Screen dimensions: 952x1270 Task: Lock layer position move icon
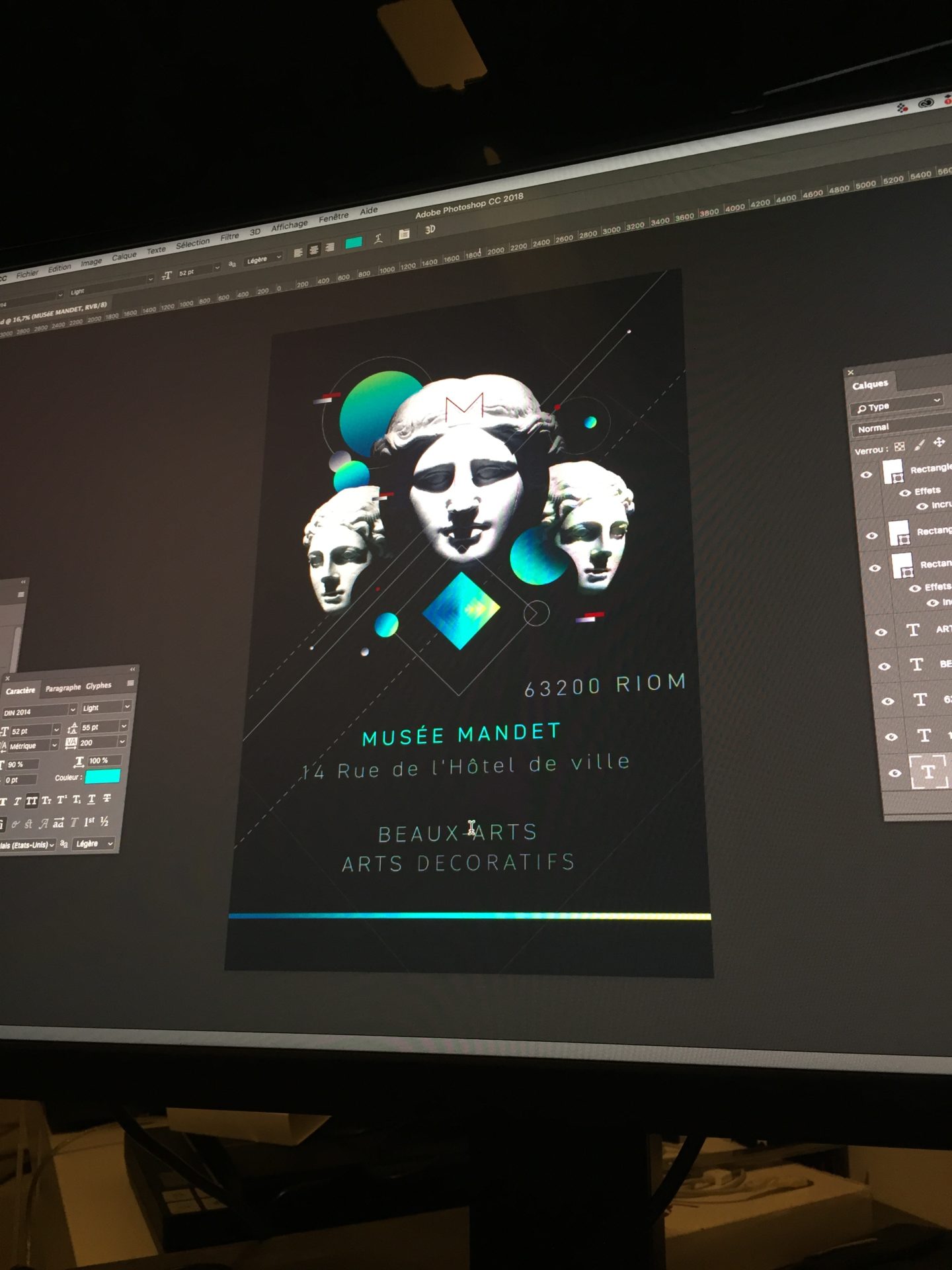pos(939,442)
